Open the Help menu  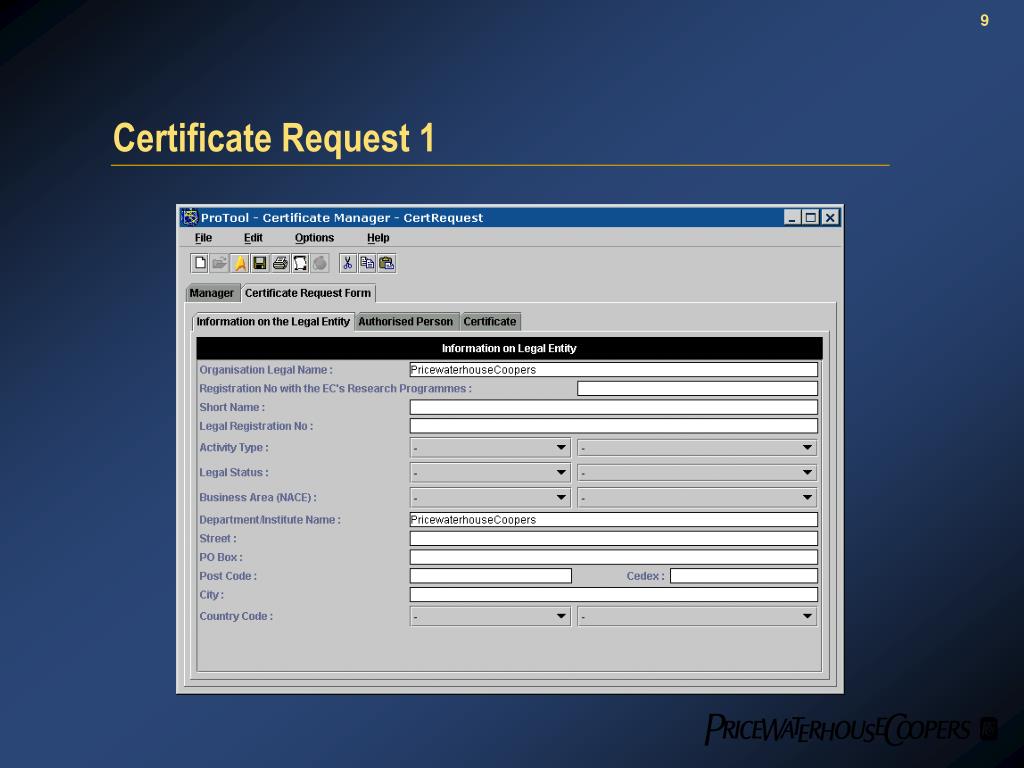[378, 238]
